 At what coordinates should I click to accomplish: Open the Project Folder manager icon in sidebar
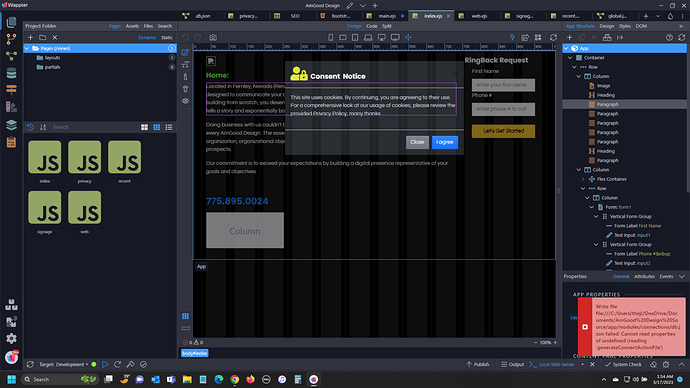[11, 22]
